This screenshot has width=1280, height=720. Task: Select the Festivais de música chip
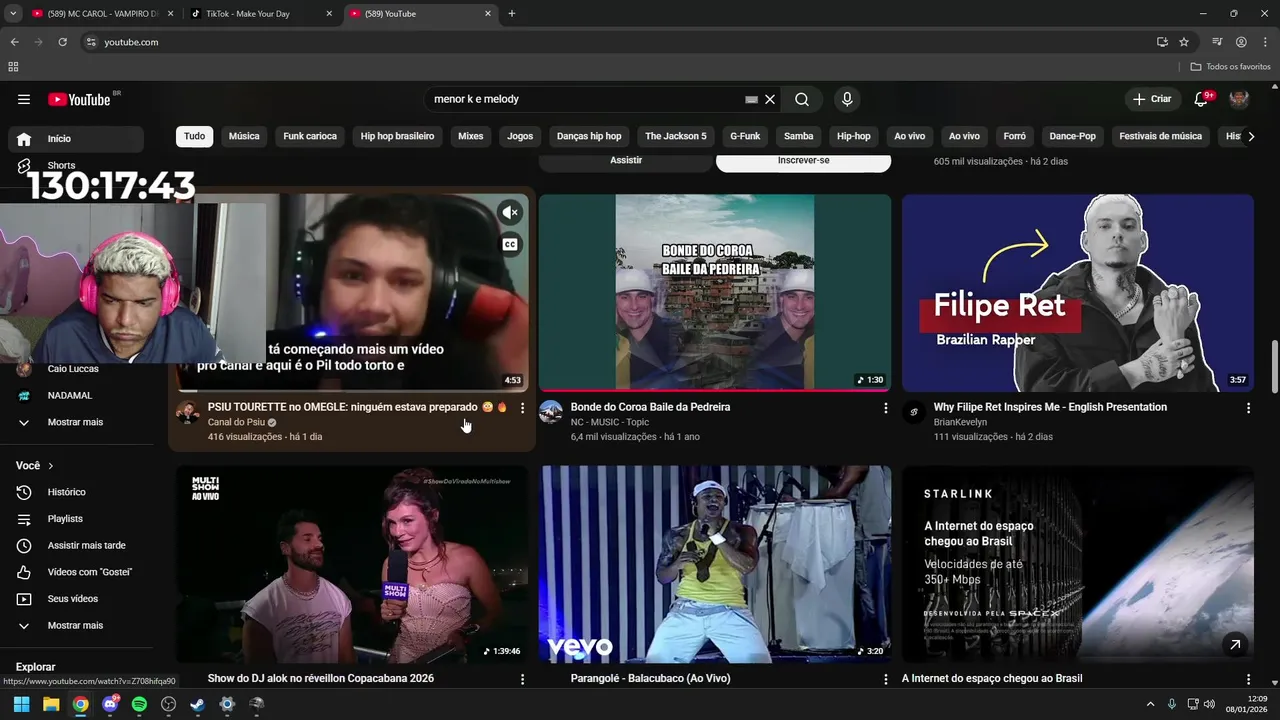point(1161,136)
